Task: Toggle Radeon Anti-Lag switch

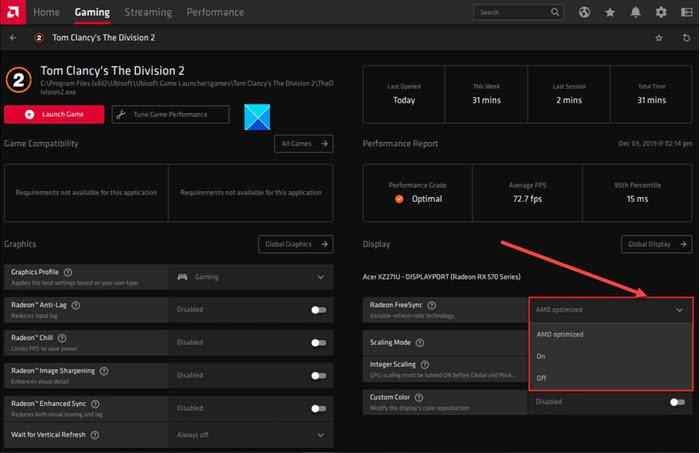Action: tap(319, 310)
